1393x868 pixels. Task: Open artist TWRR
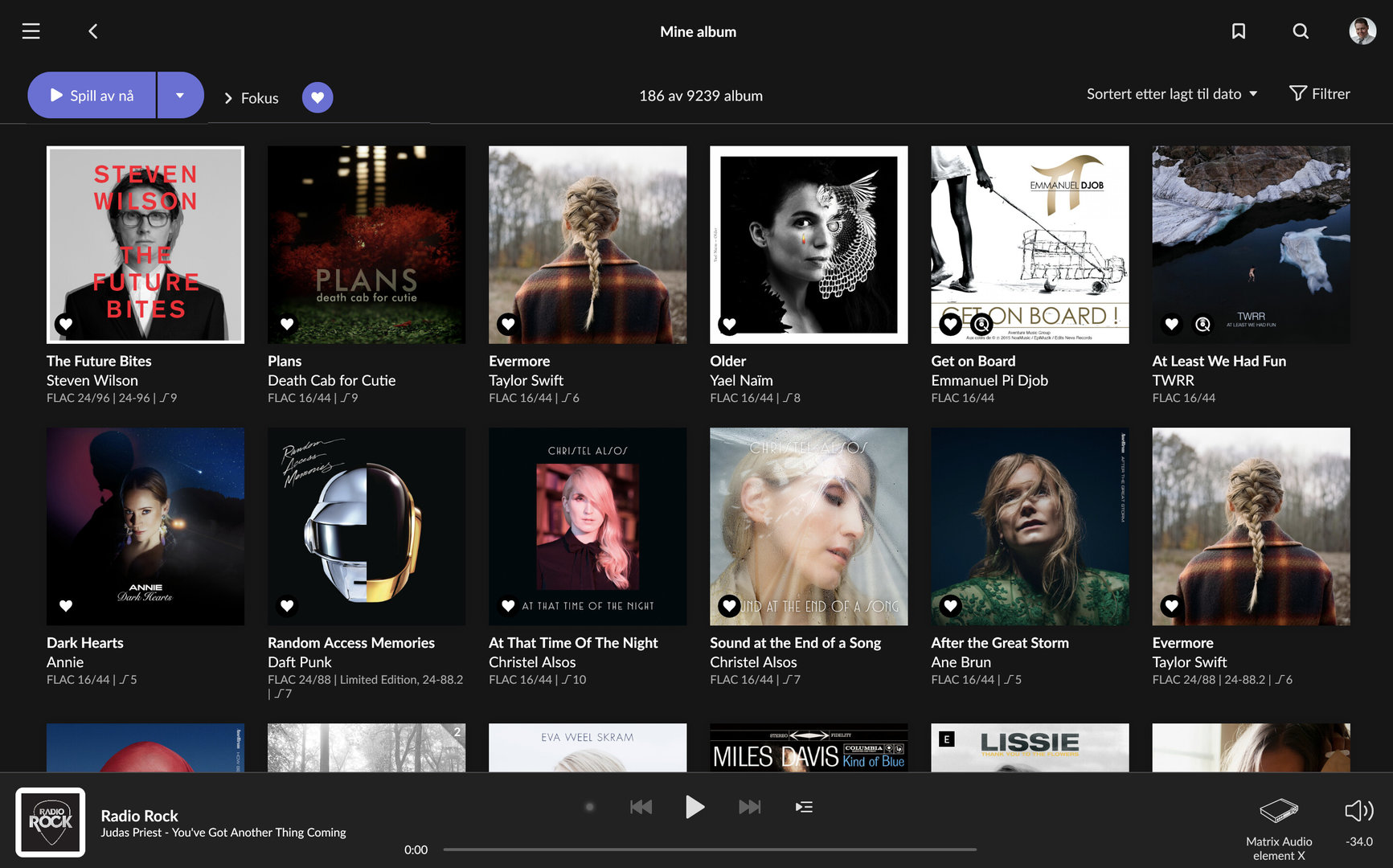[x=1173, y=380]
